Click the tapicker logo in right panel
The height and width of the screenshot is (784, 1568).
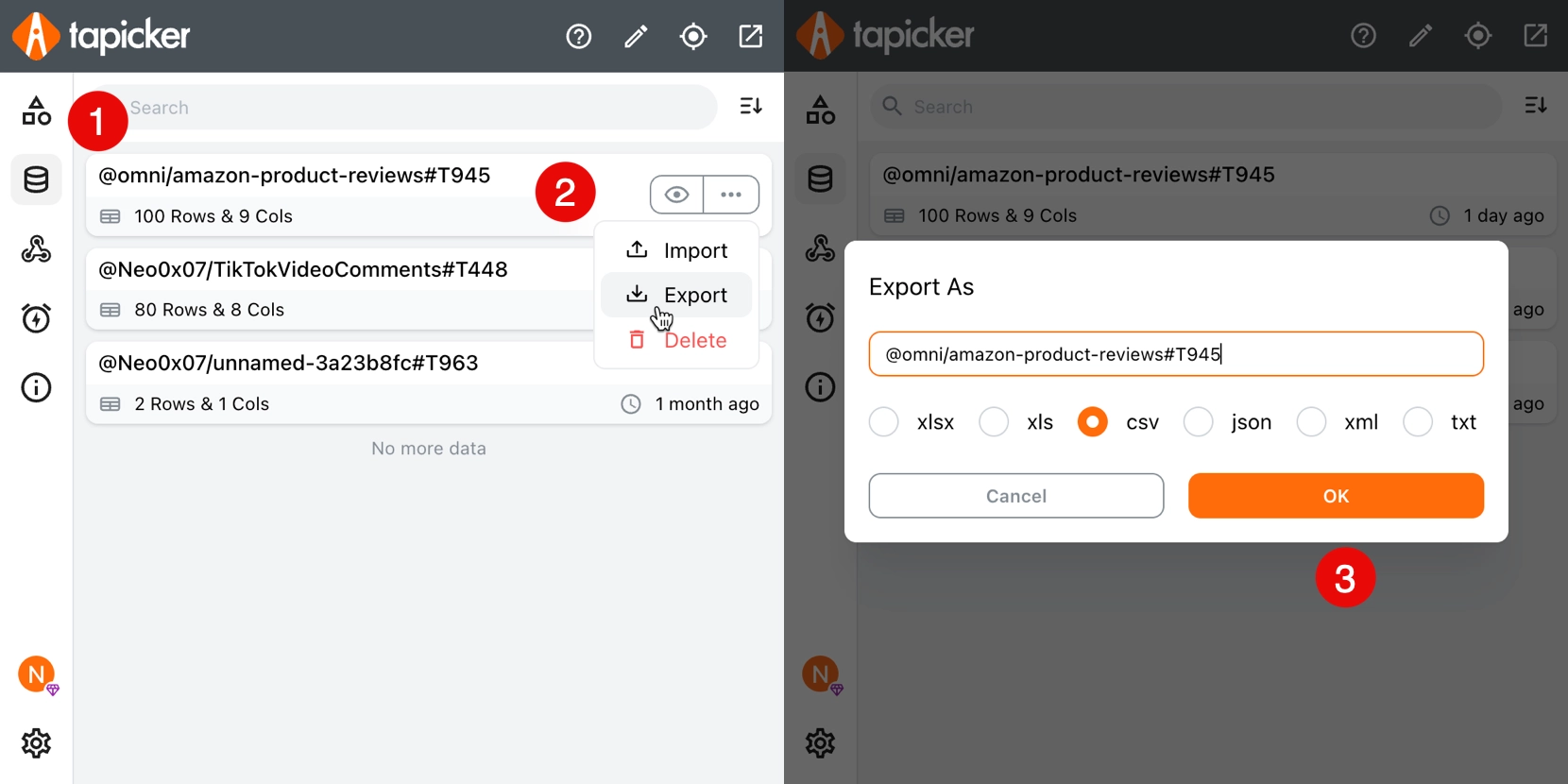coord(885,36)
